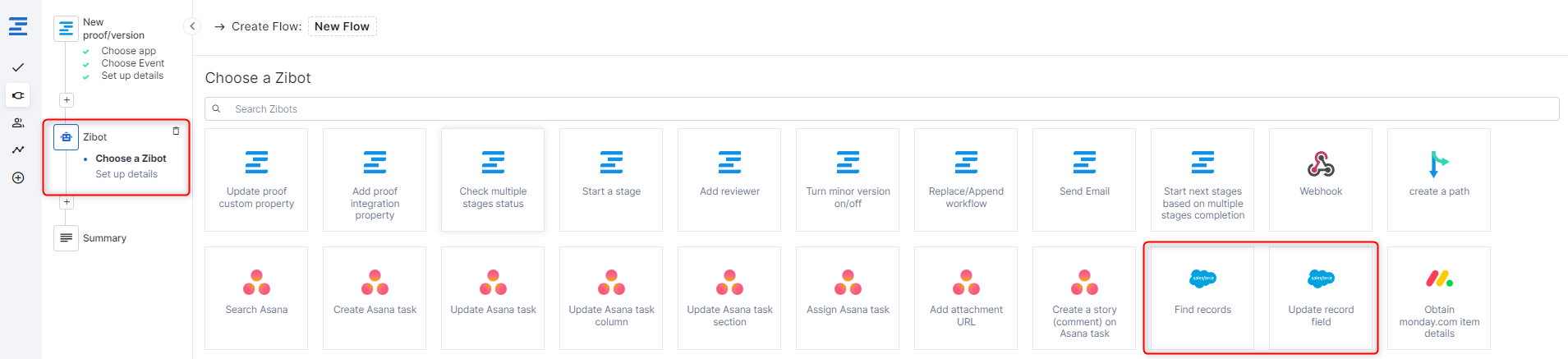The height and width of the screenshot is (359, 1568).
Task: Open the add-circle icon in left sidebar
Action: (x=18, y=177)
